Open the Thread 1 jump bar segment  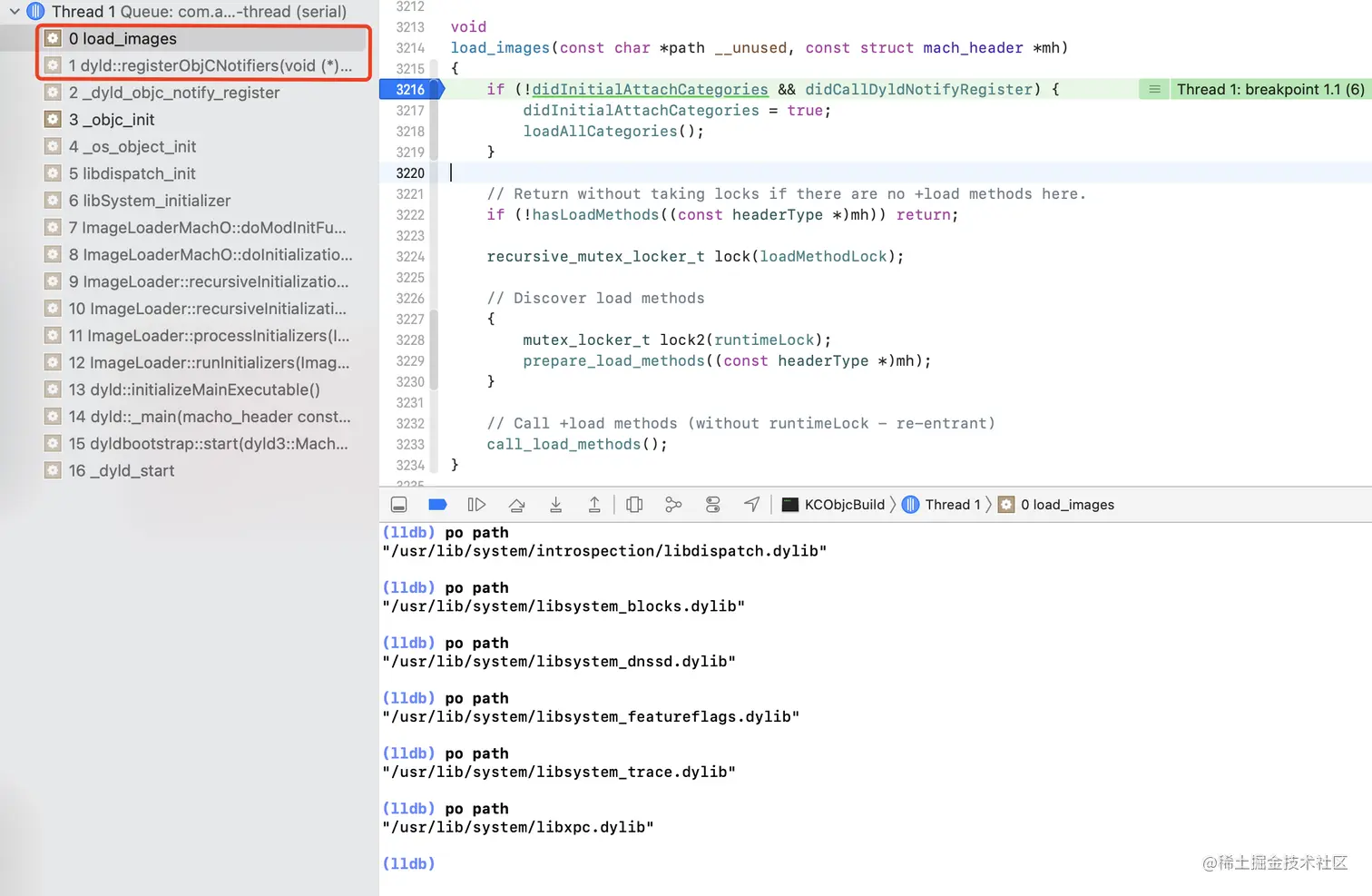pos(941,505)
